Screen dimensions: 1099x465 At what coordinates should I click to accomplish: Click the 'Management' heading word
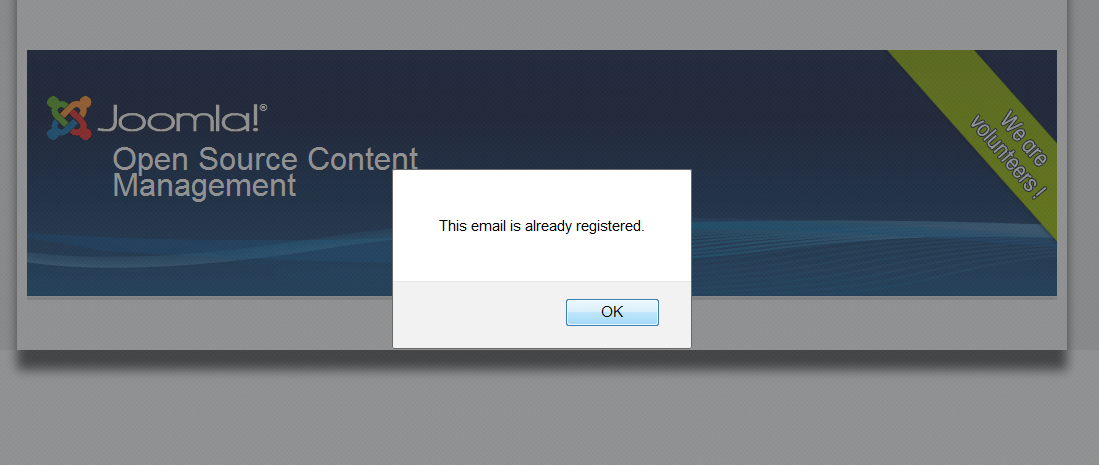[x=204, y=187]
